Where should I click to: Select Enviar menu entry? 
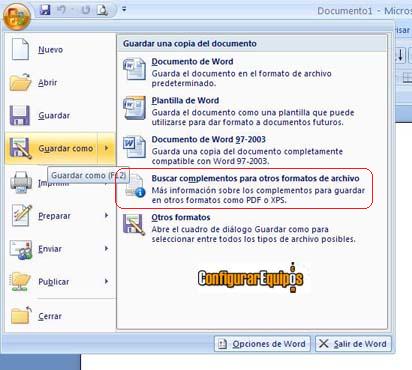coord(60,249)
